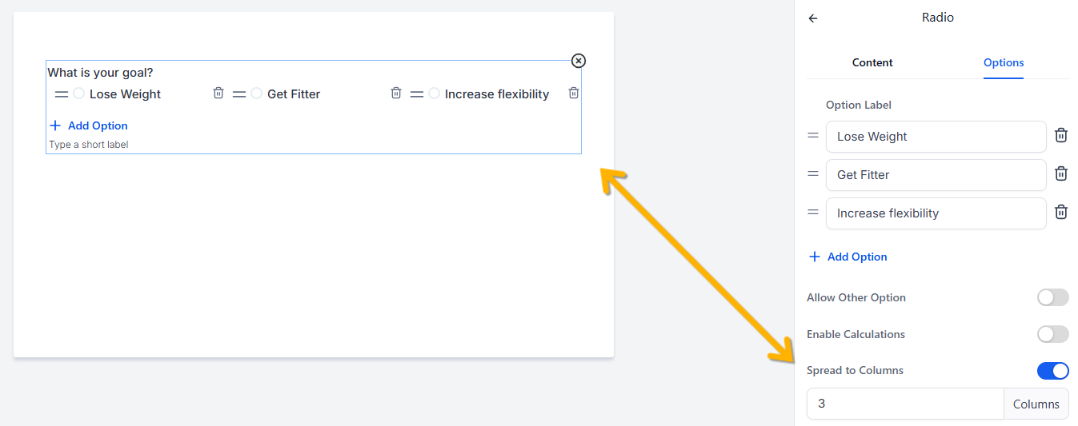Toggle Allow Other Option switch
This screenshot has height=426, width=1078.
pos(1053,298)
